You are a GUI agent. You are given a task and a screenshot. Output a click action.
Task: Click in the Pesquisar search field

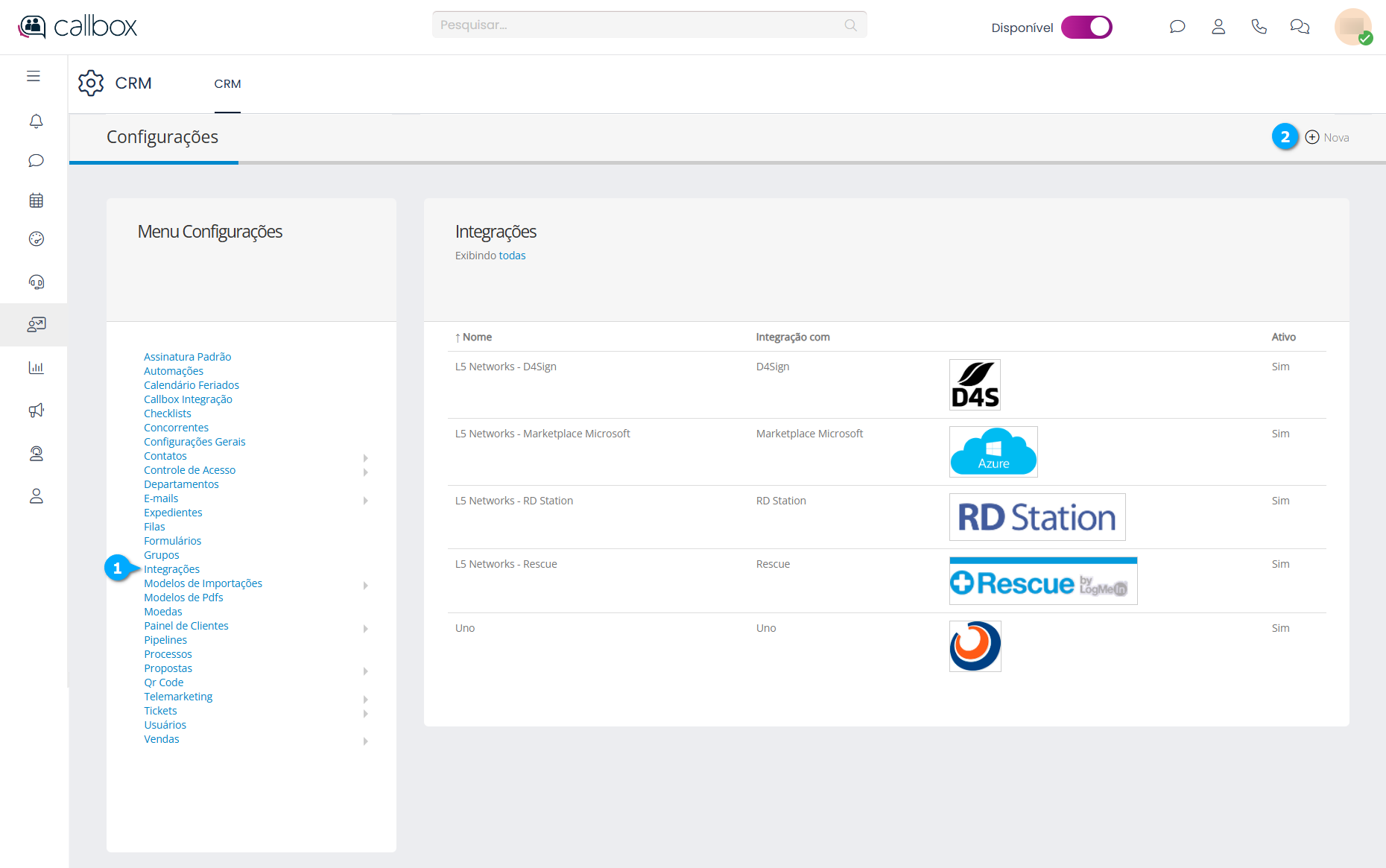click(x=641, y=25)
